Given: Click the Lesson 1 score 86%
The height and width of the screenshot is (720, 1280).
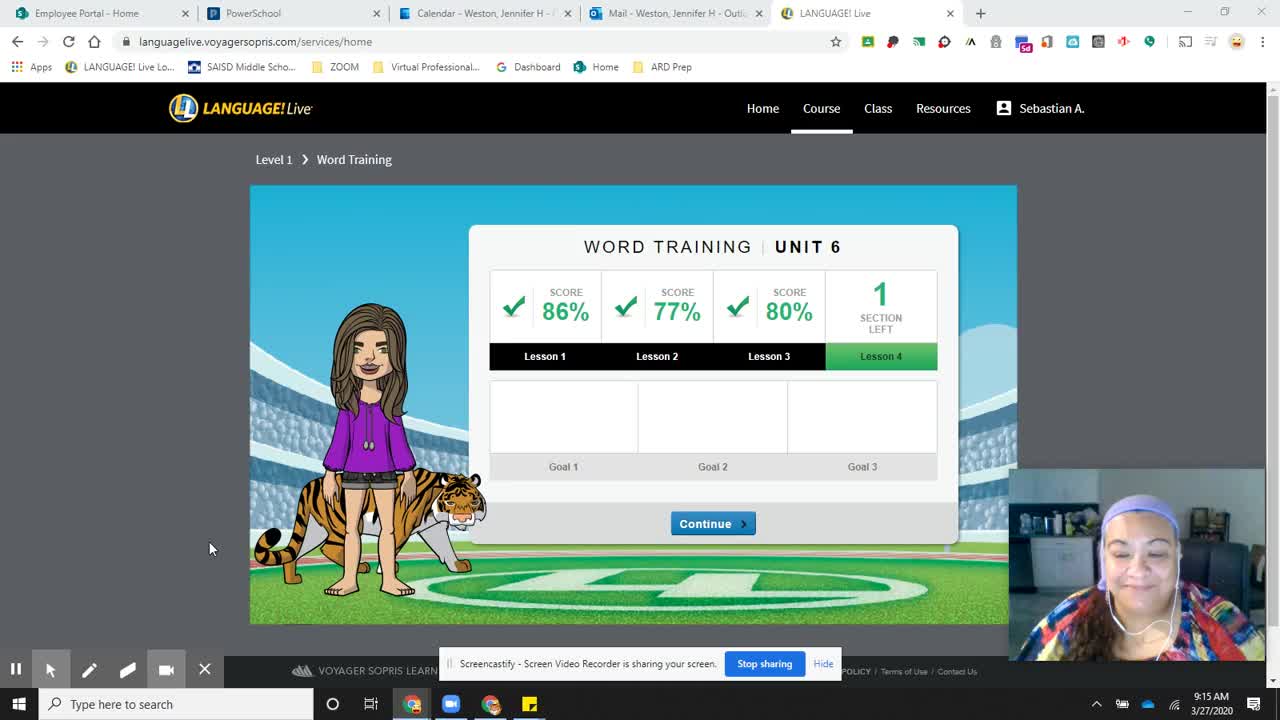Looking at the screenshot, I should (x=565, y=311).
